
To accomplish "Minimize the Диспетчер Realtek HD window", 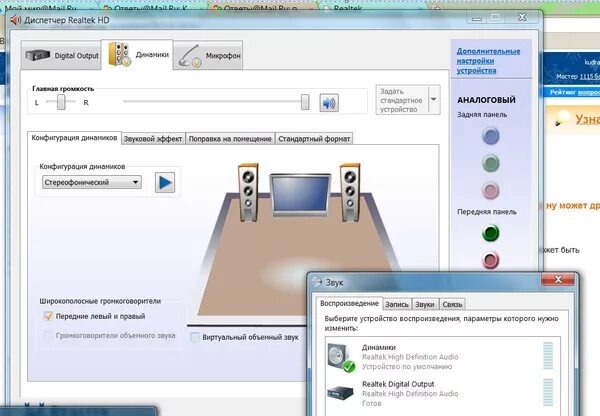I will (476, 18).
